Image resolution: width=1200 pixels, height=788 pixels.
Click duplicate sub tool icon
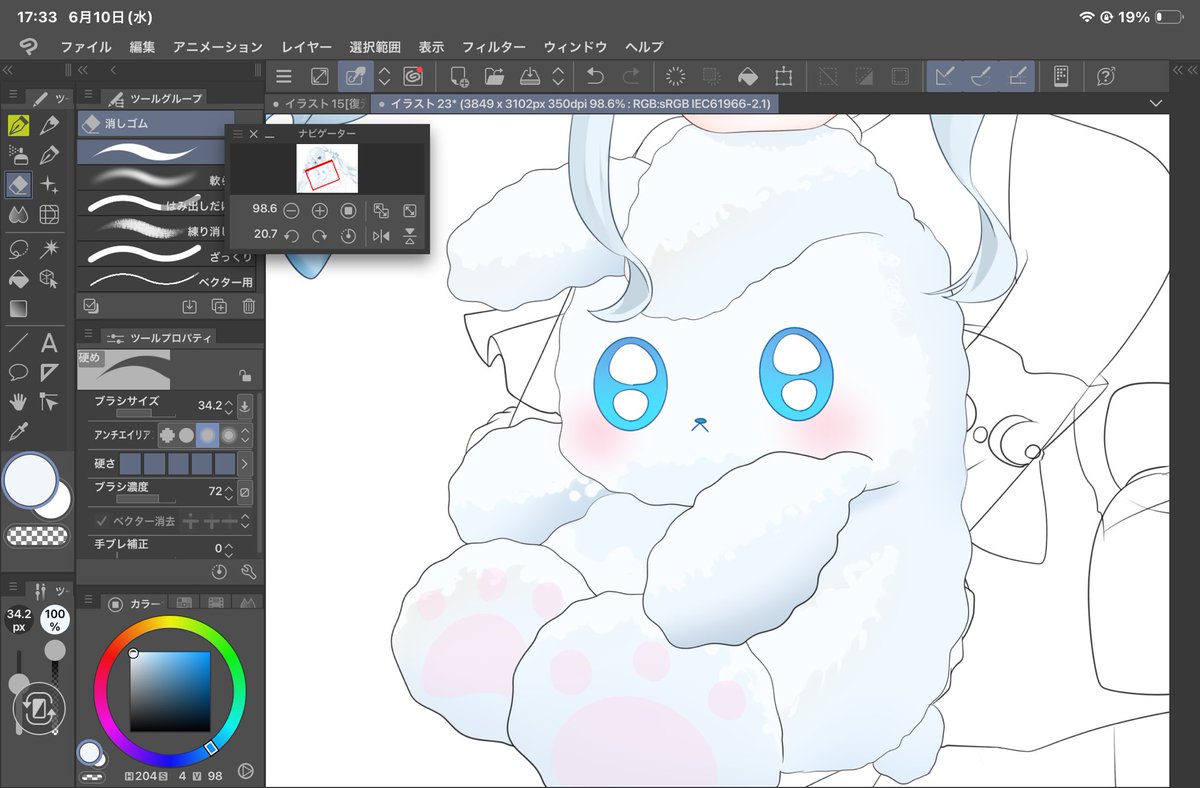coord(220,306)
